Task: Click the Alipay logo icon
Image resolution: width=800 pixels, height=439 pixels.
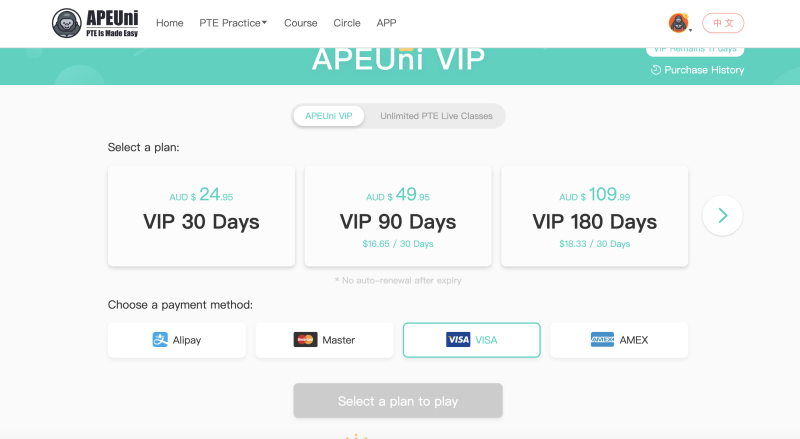Action: 160,339
